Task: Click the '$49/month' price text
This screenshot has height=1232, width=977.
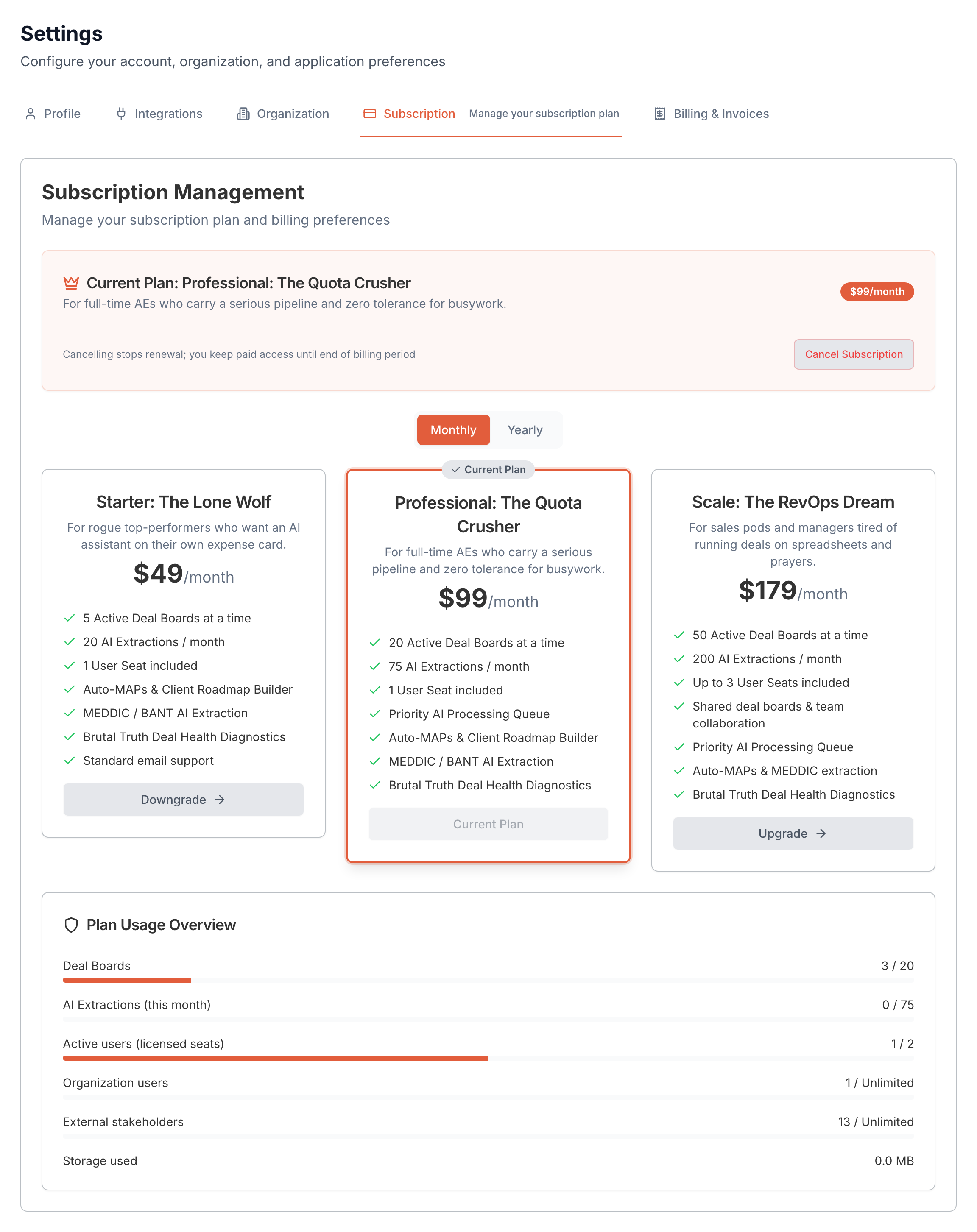Action: (x=184, y=574)
